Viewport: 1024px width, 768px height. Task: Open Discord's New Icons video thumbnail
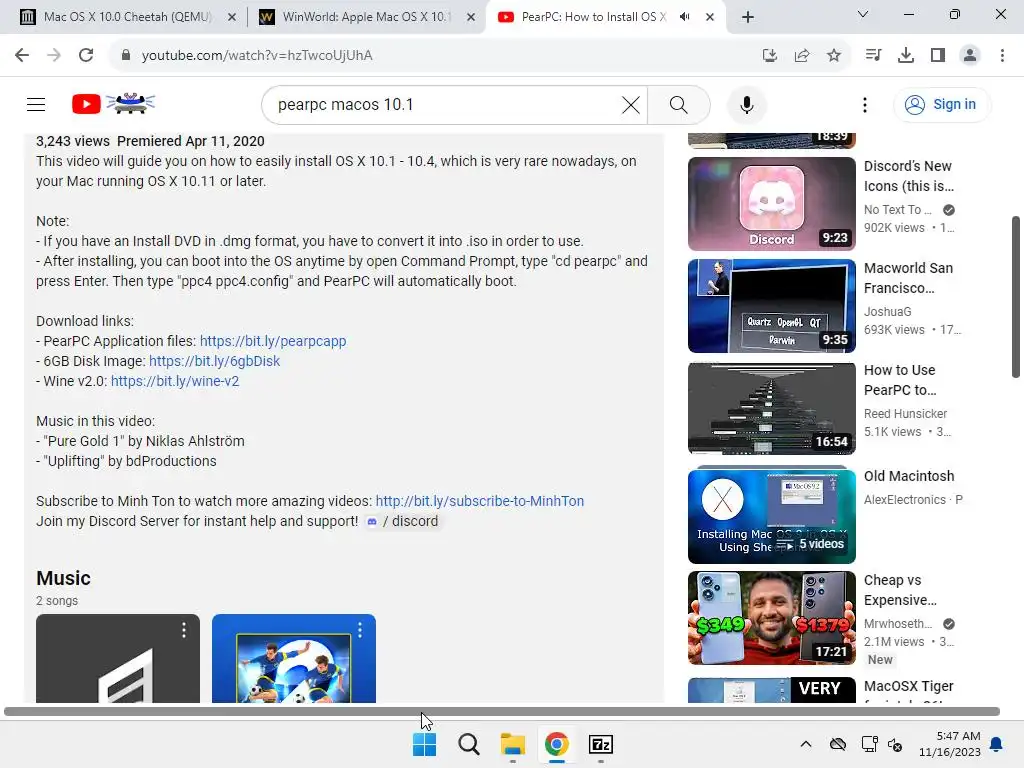tap(772, 204)
